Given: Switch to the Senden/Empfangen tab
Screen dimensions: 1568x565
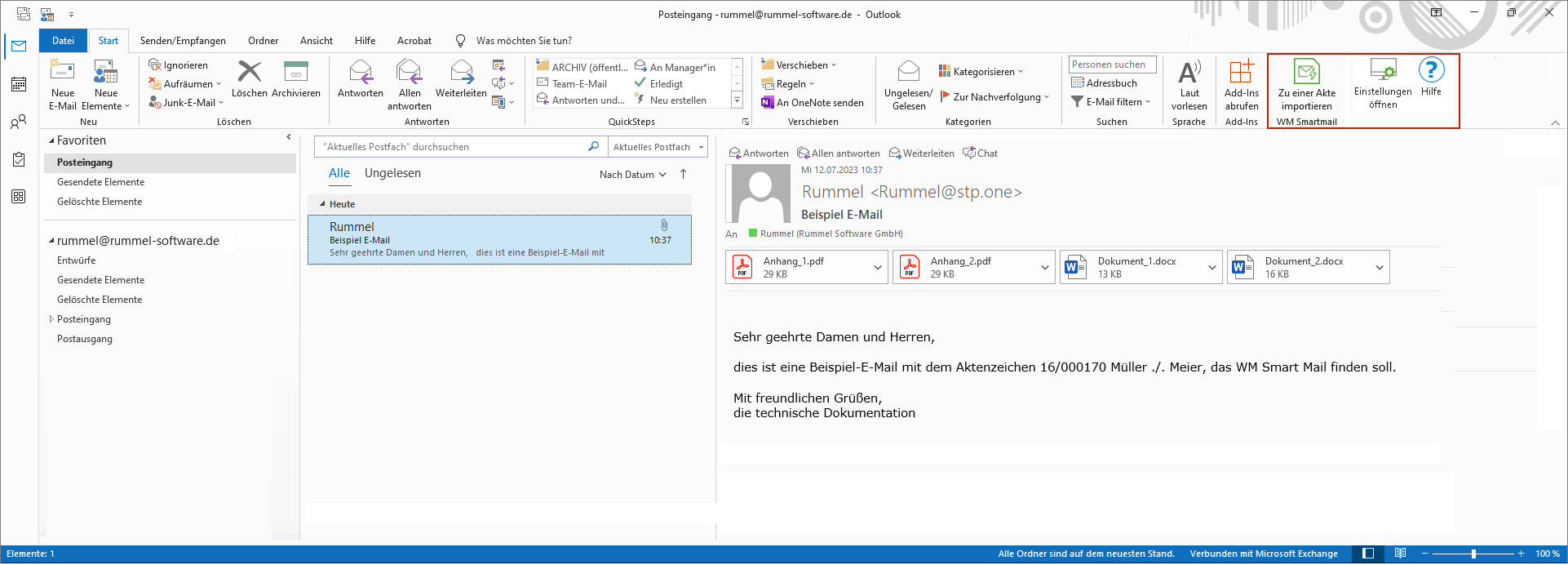Looking at the screenshot, I should coord(183,41).
